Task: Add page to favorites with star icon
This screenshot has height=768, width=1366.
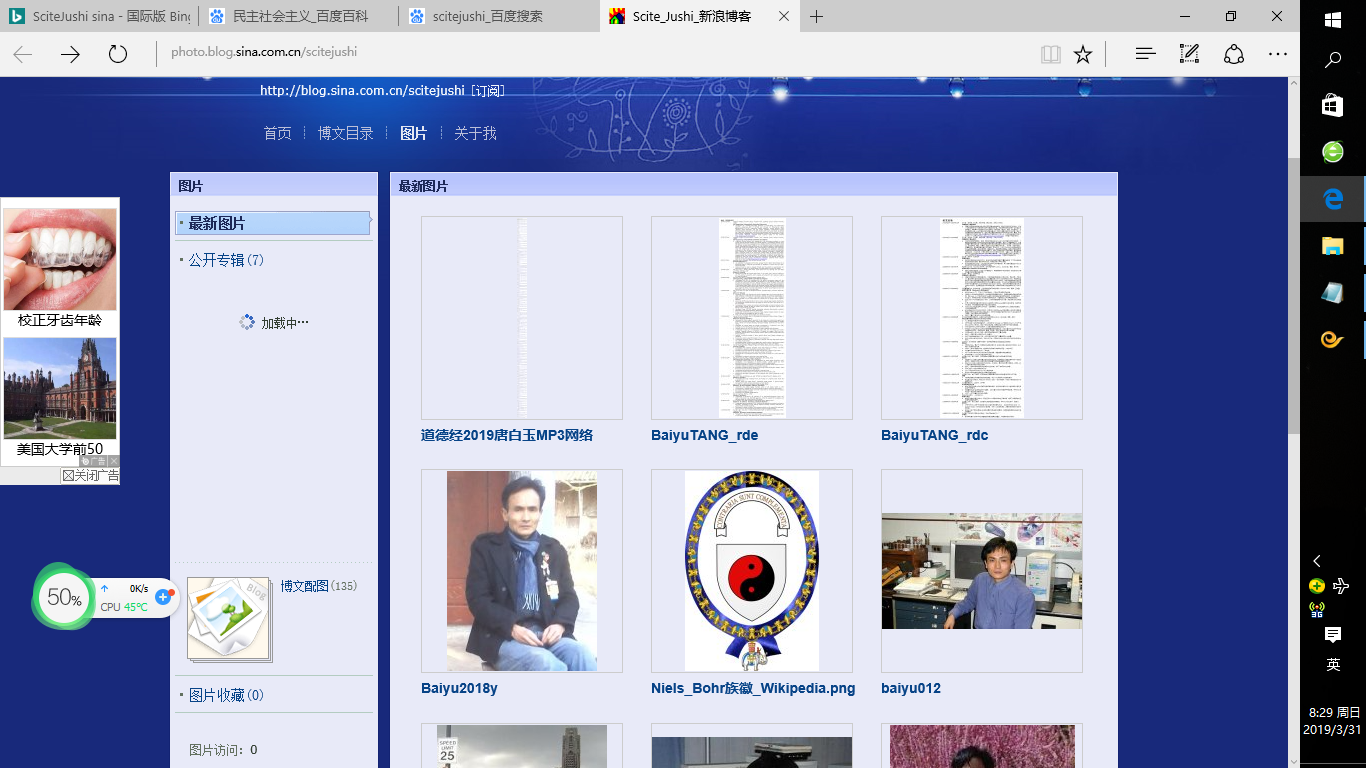Action: pyautogui.click(x=1083, y=55)
